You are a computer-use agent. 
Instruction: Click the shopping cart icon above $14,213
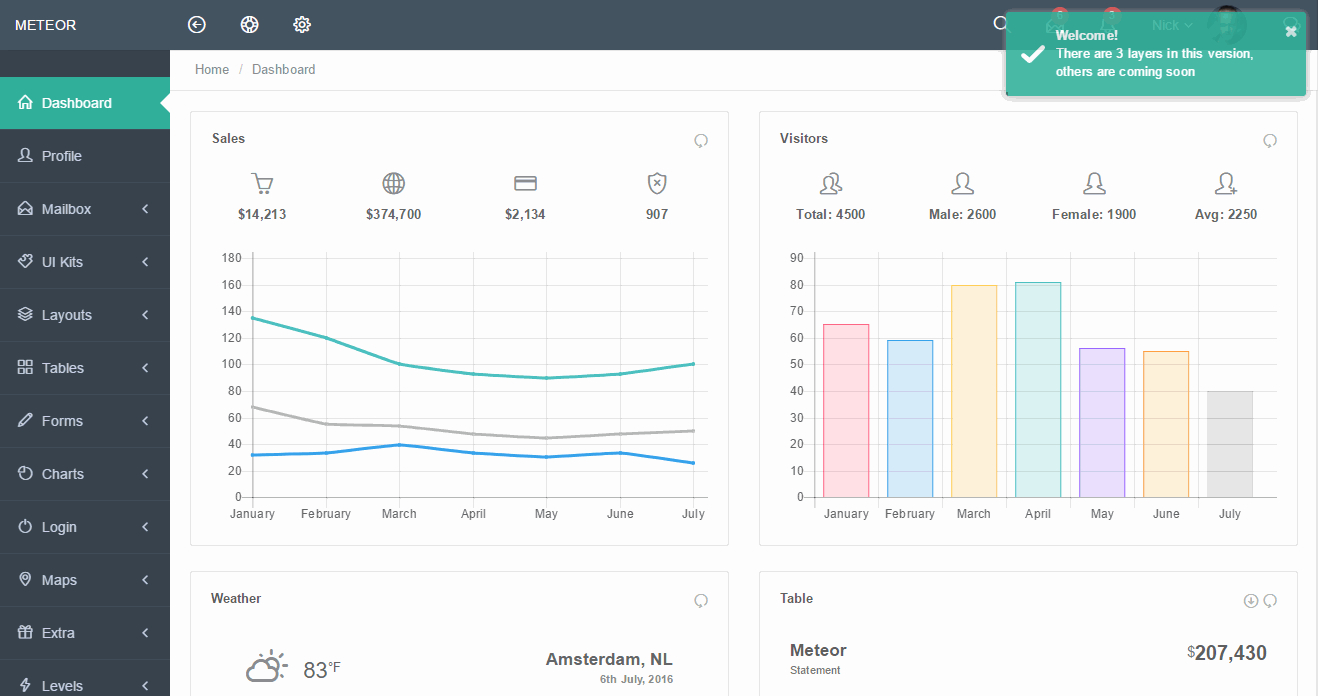(x=261, y=183)
